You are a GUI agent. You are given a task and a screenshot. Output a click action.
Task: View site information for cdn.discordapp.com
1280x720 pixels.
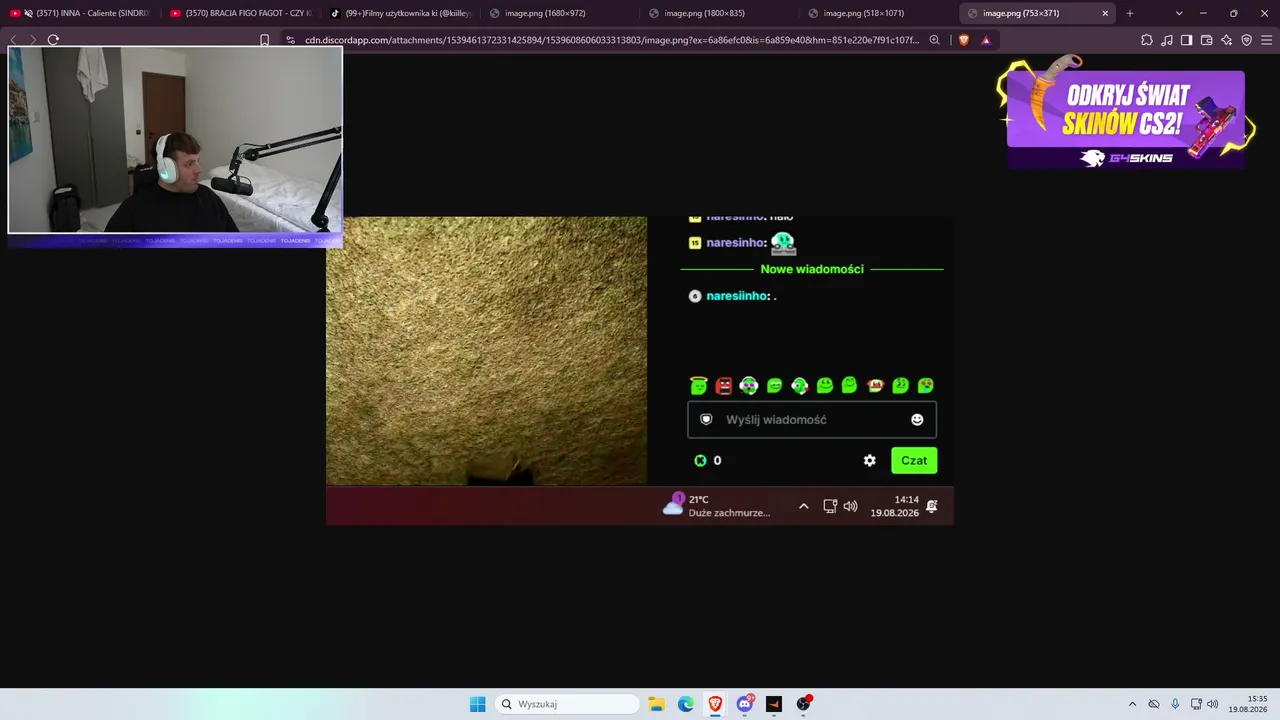[x=290, y=40]
